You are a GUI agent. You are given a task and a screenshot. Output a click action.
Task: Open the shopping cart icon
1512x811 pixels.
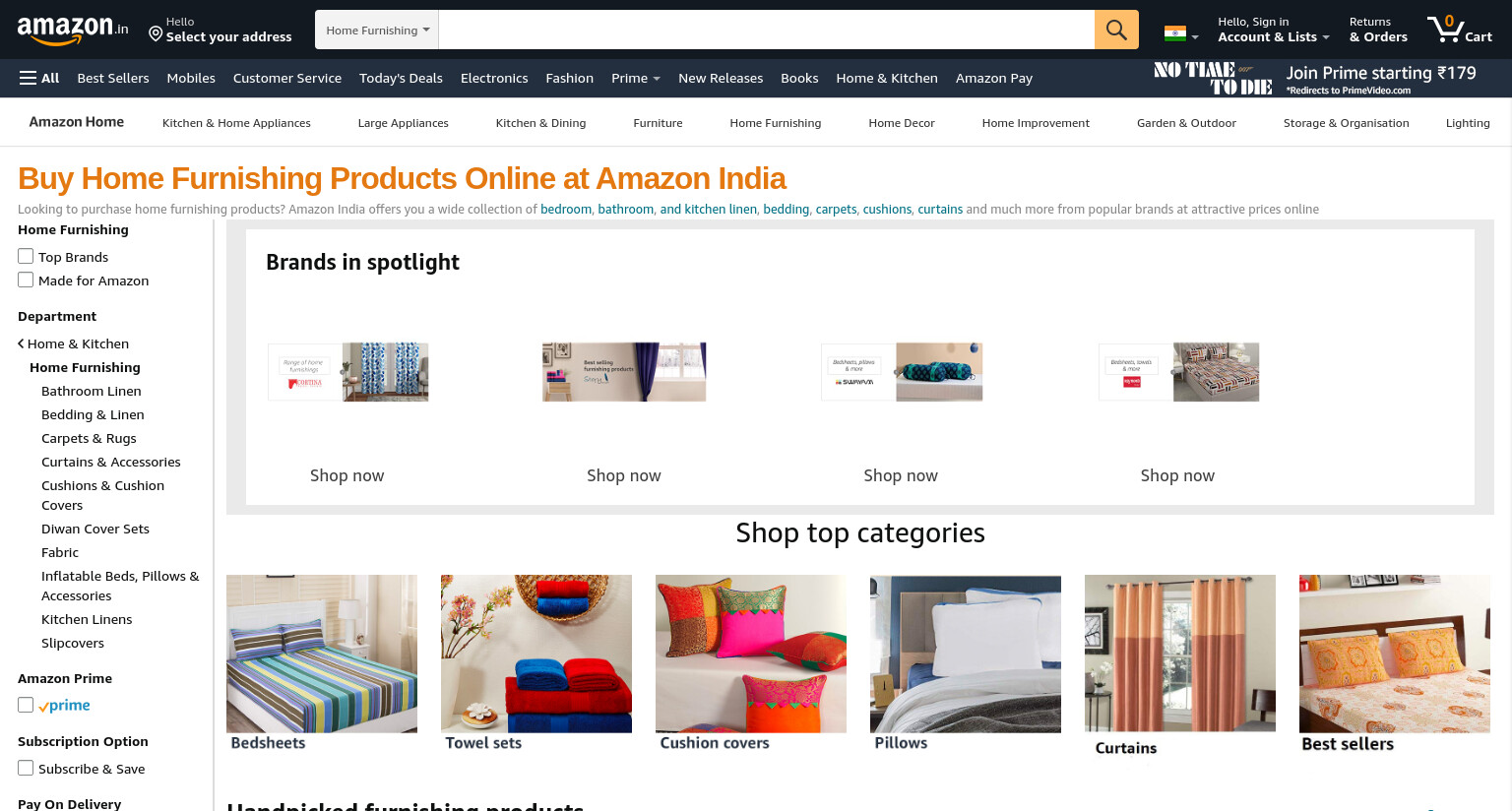[x=1460, y=30]
